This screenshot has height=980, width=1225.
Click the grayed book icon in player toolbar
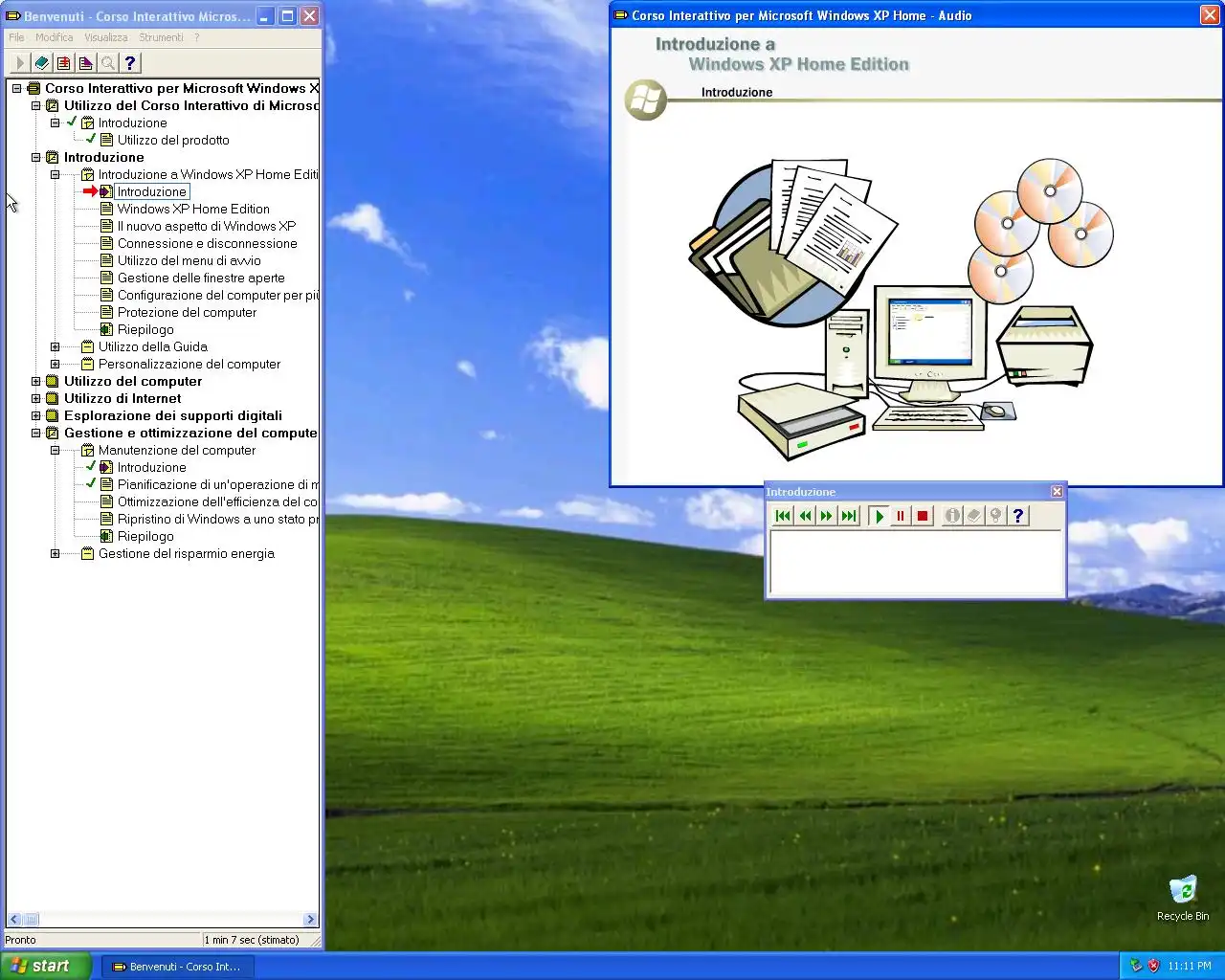click(x=974, y=516)
